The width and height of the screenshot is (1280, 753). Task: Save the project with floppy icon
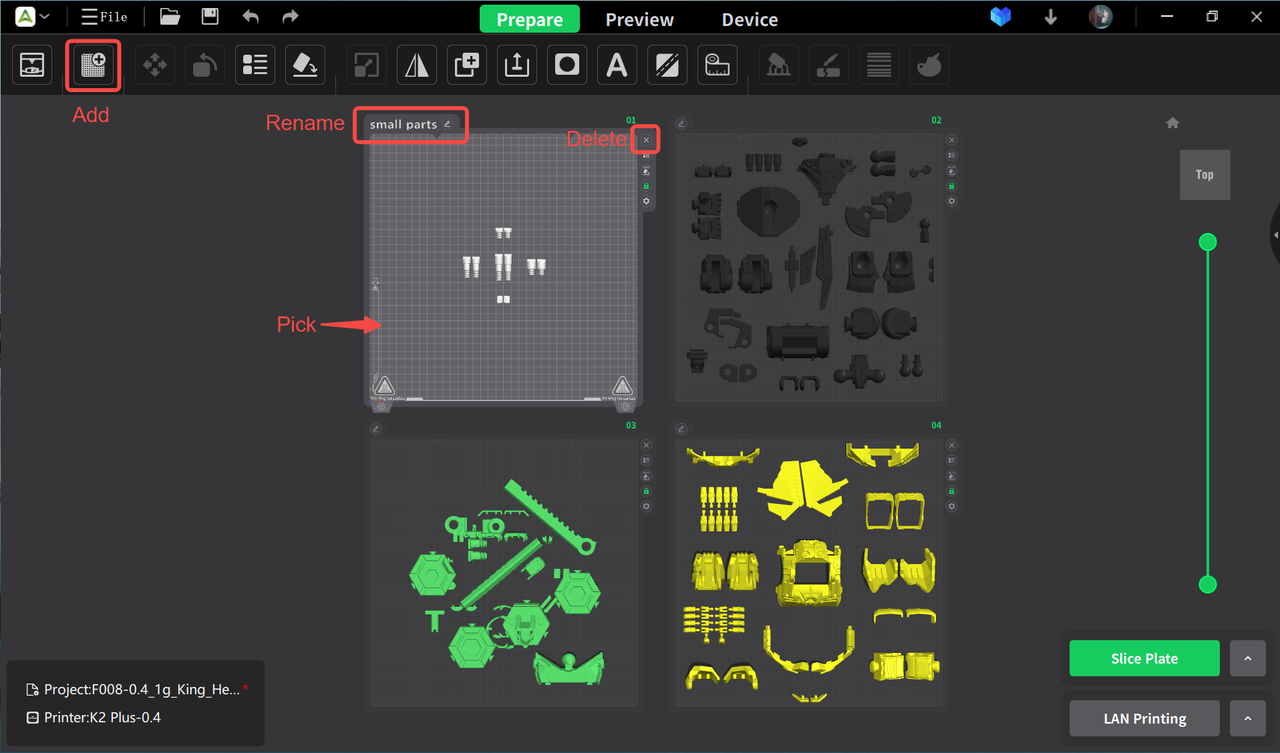point(210,17)
